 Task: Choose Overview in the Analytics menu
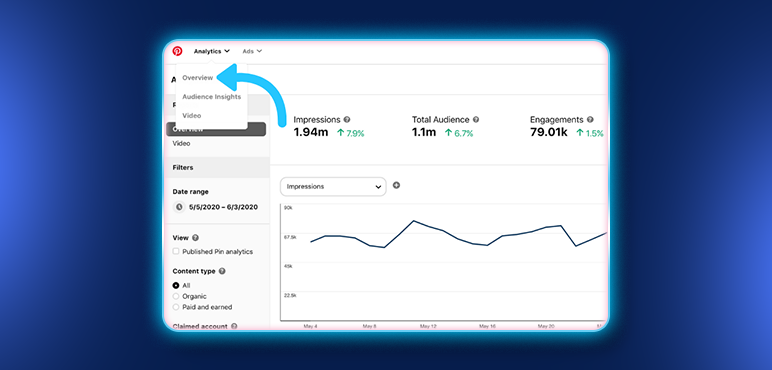[197, 78]
